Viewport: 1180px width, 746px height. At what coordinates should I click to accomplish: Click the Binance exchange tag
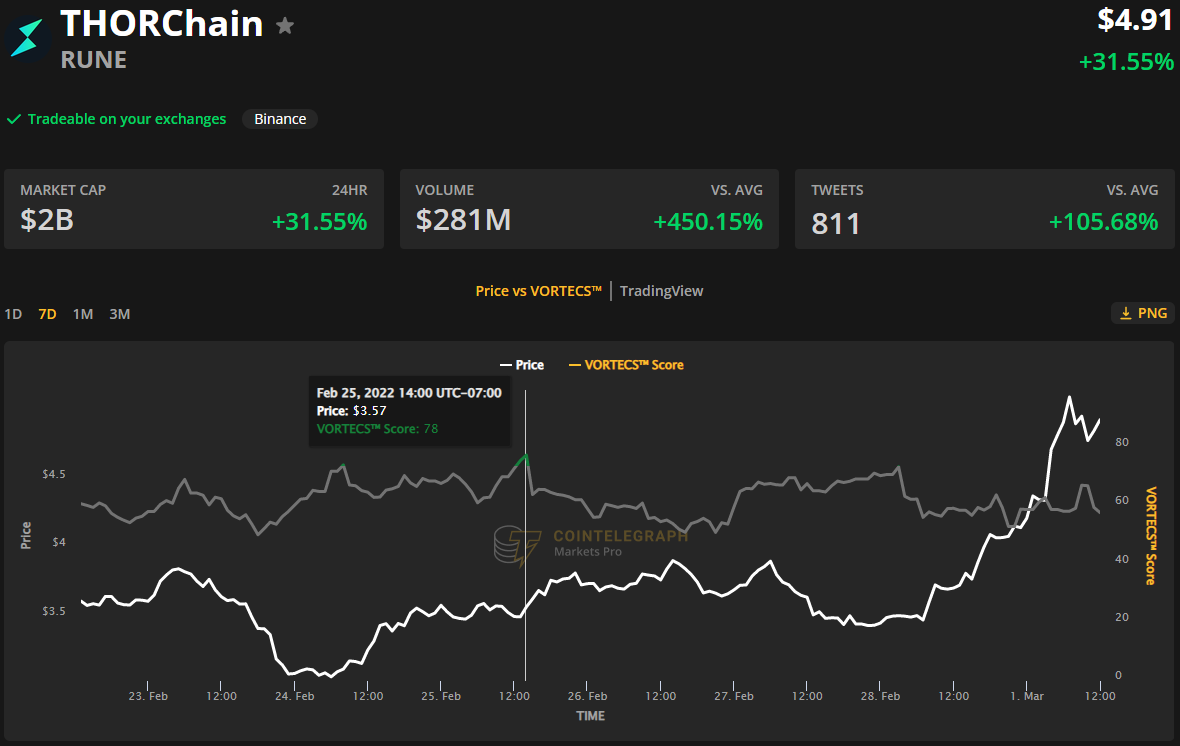coord(280,119)
